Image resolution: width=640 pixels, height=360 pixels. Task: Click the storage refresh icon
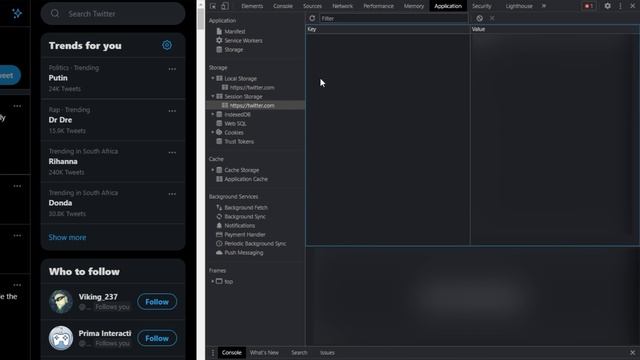312,18
